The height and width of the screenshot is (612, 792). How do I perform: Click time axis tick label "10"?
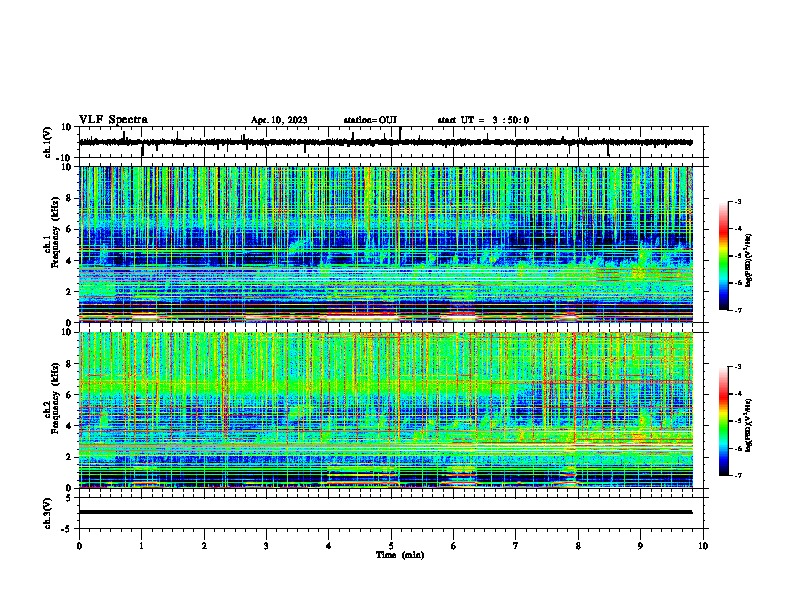703,546
